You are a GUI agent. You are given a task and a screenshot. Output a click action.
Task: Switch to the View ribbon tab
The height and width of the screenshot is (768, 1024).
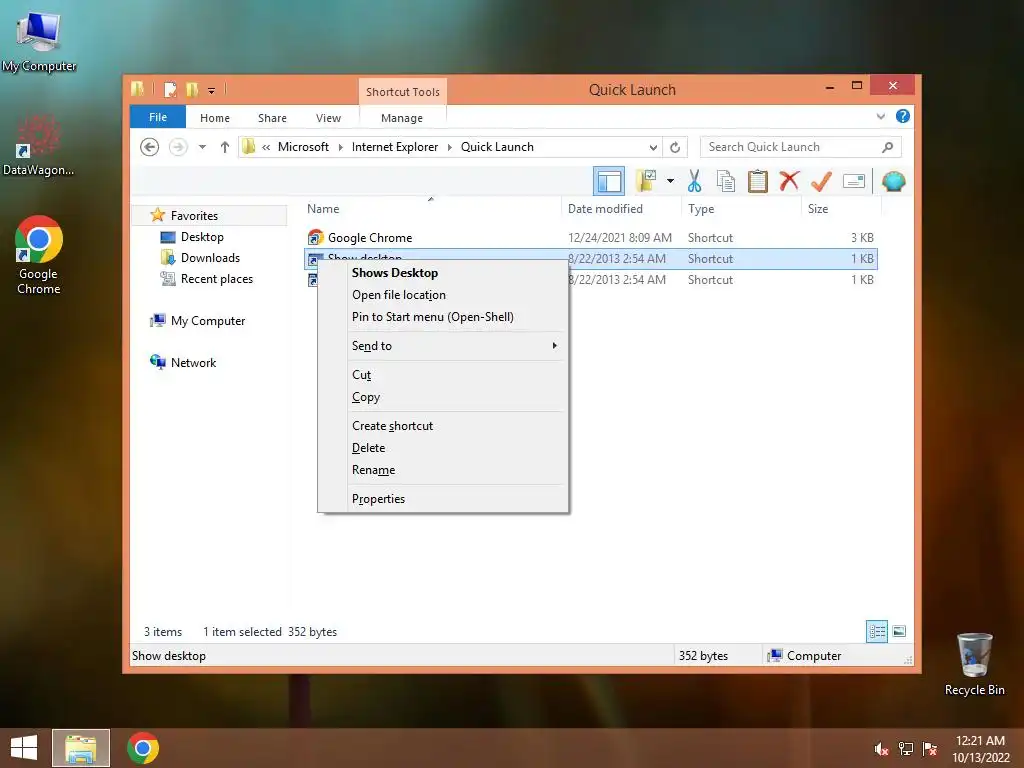pos(328,118)
